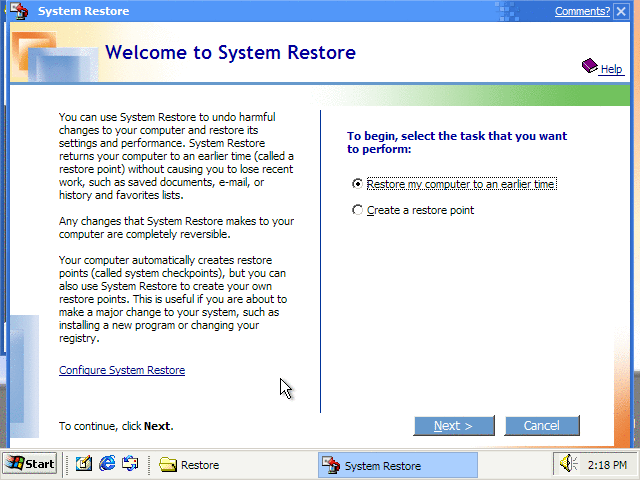Close the System Restore window
This screenshot has height=480, width=640.
tap(621, 11)
